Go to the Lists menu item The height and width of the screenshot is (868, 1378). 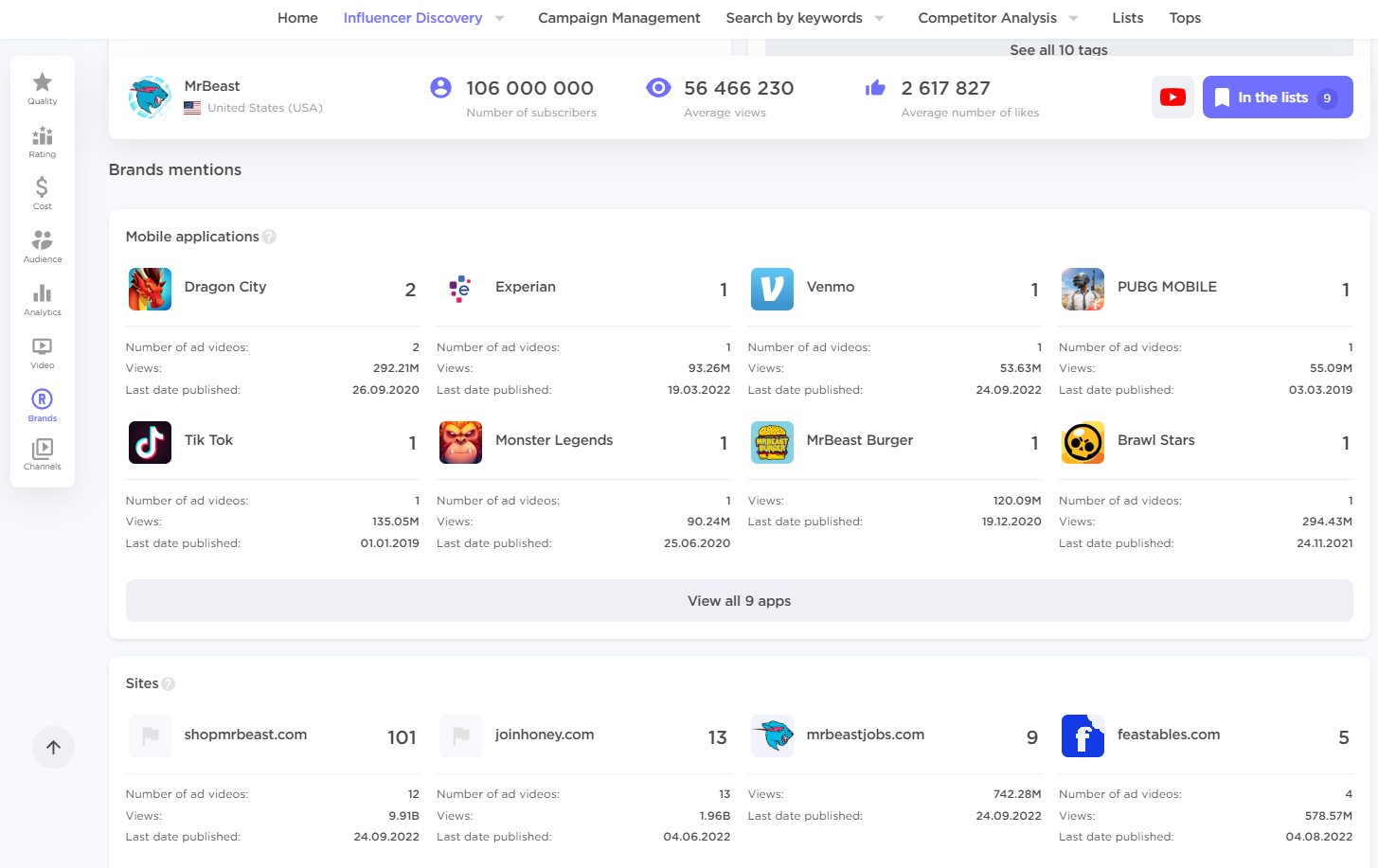coord(1127,18)
